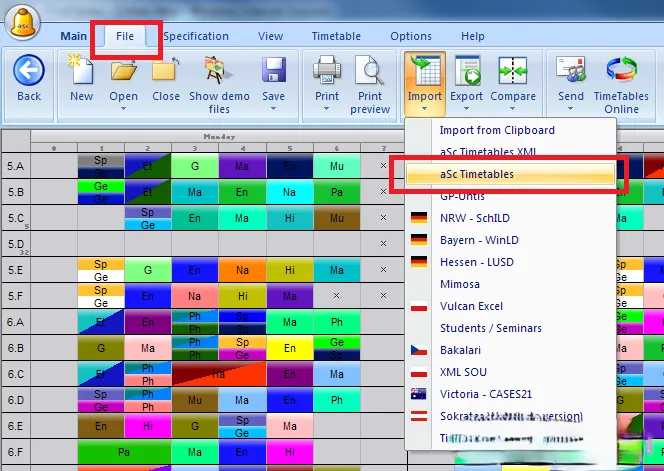
Task: Click the aSc bell application button
Action: (x=22, y=24)
